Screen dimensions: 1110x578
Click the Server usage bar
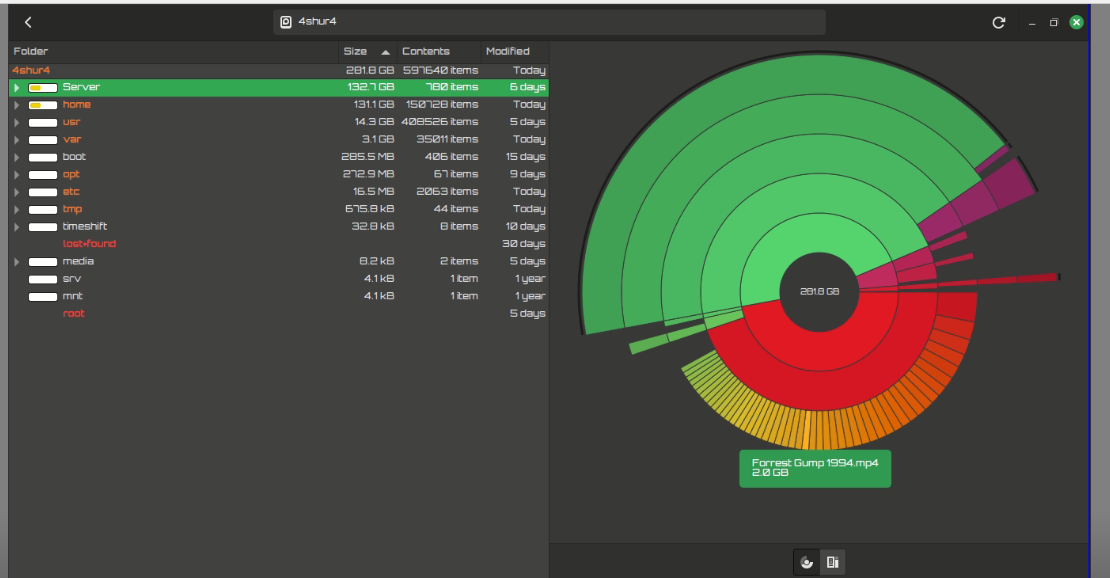(42, 88)
